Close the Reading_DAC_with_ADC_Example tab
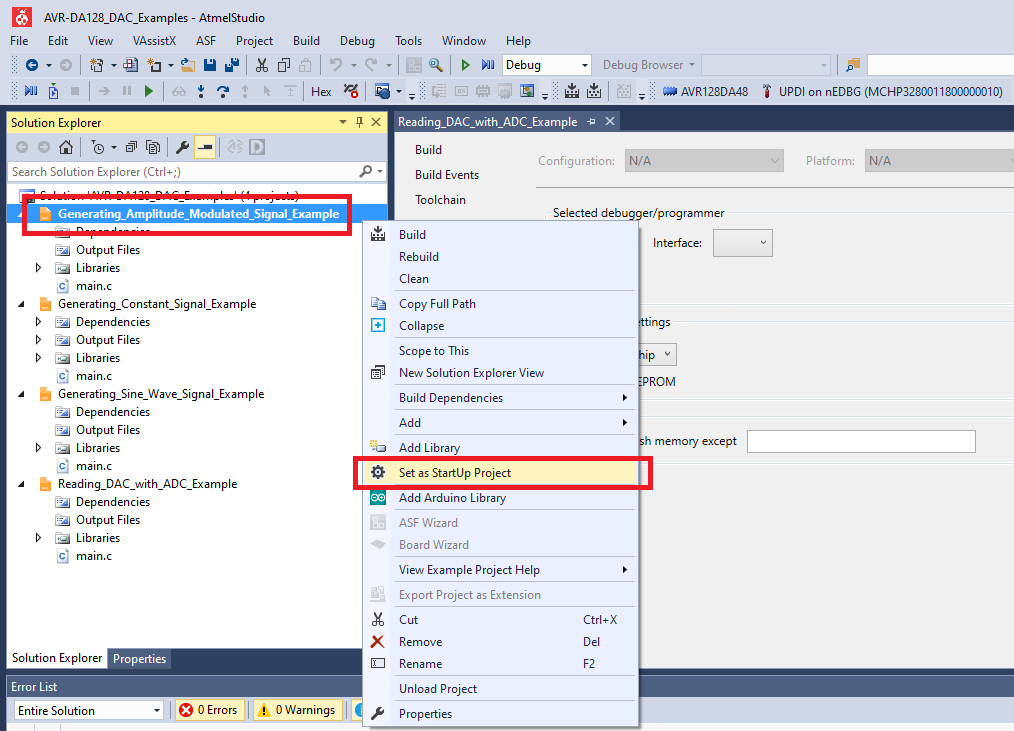 [610, 122]
